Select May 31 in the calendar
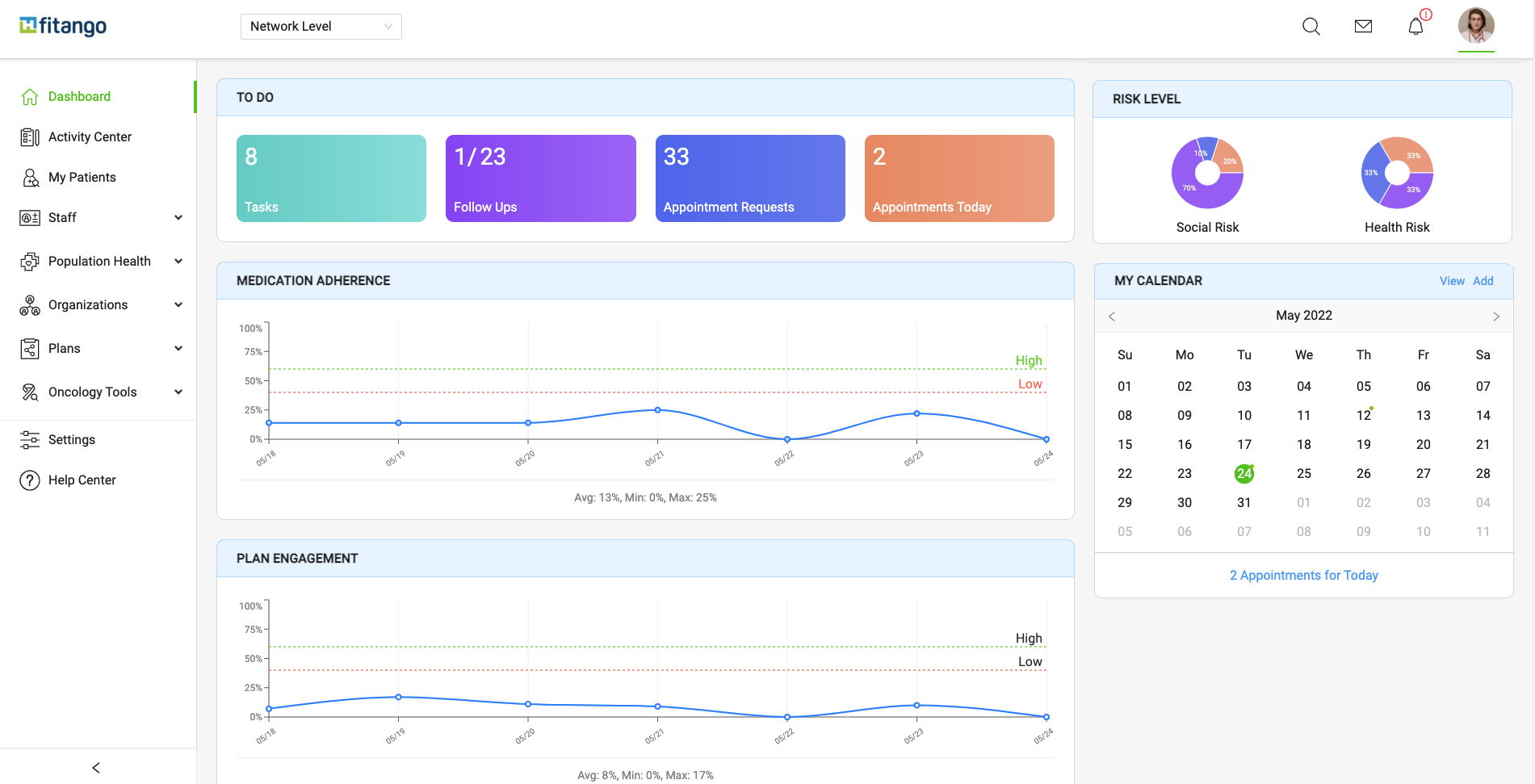Screen dimensions: 1535x784 (x=1244, y=503)
